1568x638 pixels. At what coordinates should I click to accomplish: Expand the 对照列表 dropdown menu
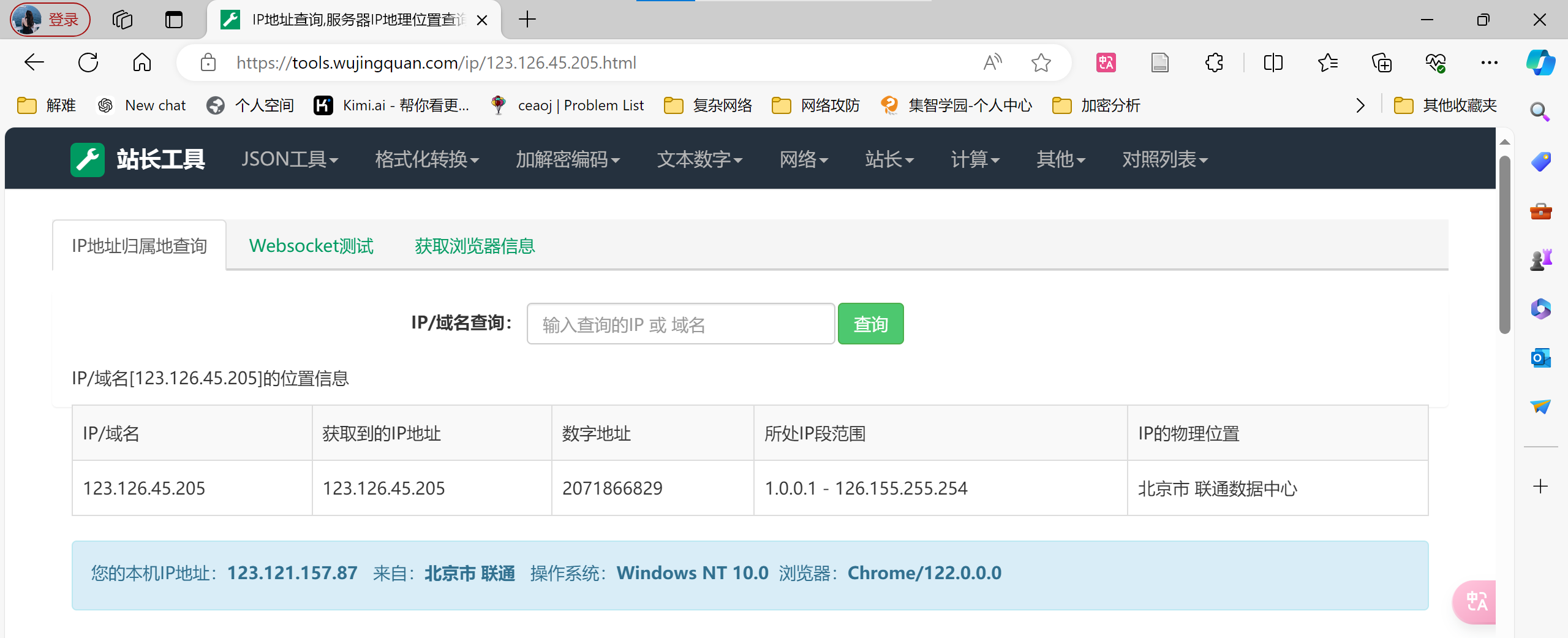pyautogui.click(x=1165, y=159)
